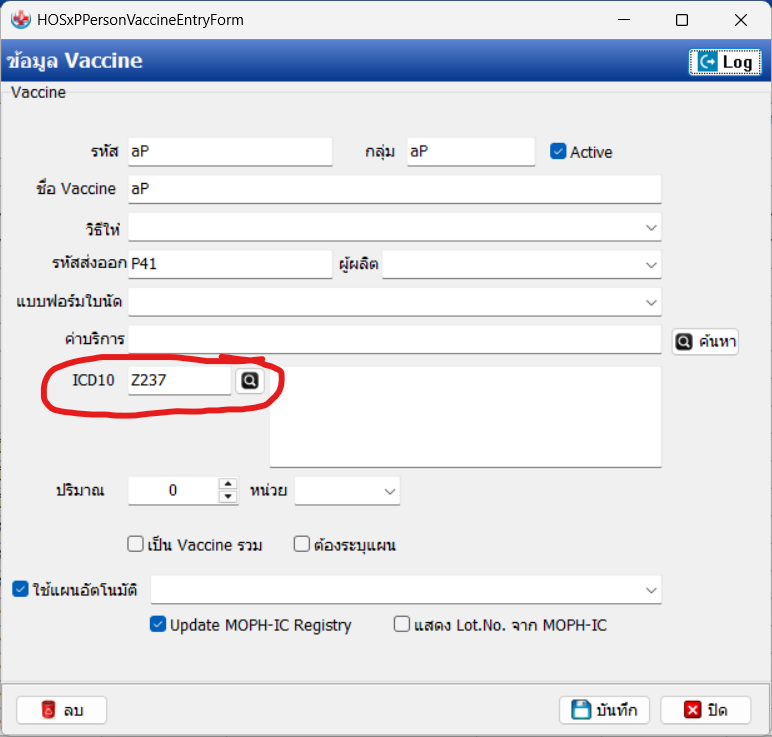The height and width of the screenshot is (737, 772).
Task: Click the red trash delete icon
Action: 48,710
